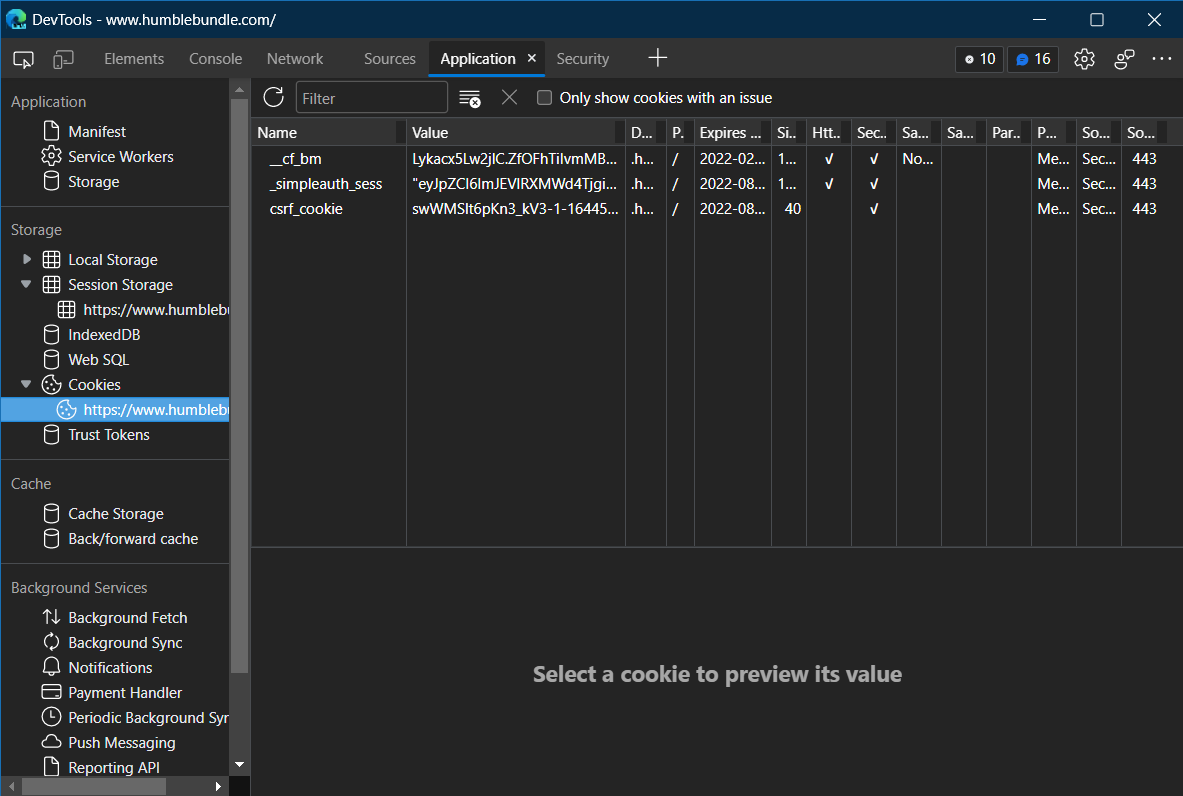The image size is (1183, 796).
Task: Click sidebar scroll up arrow
Action: [x=239, y=89]
